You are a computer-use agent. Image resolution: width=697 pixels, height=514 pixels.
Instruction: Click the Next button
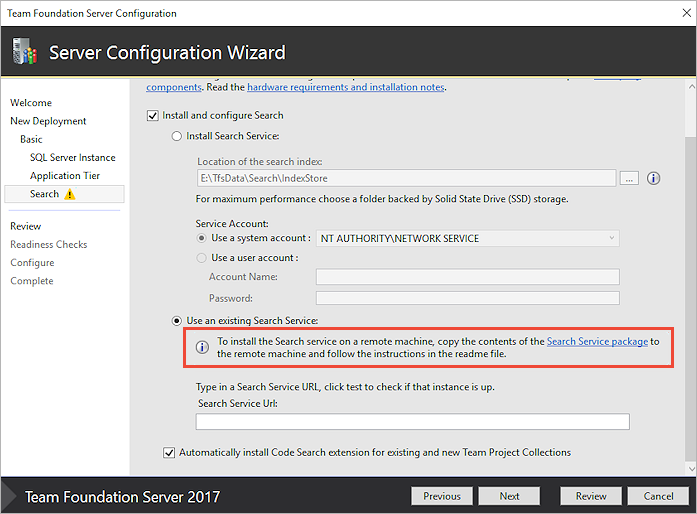[509, 496]
